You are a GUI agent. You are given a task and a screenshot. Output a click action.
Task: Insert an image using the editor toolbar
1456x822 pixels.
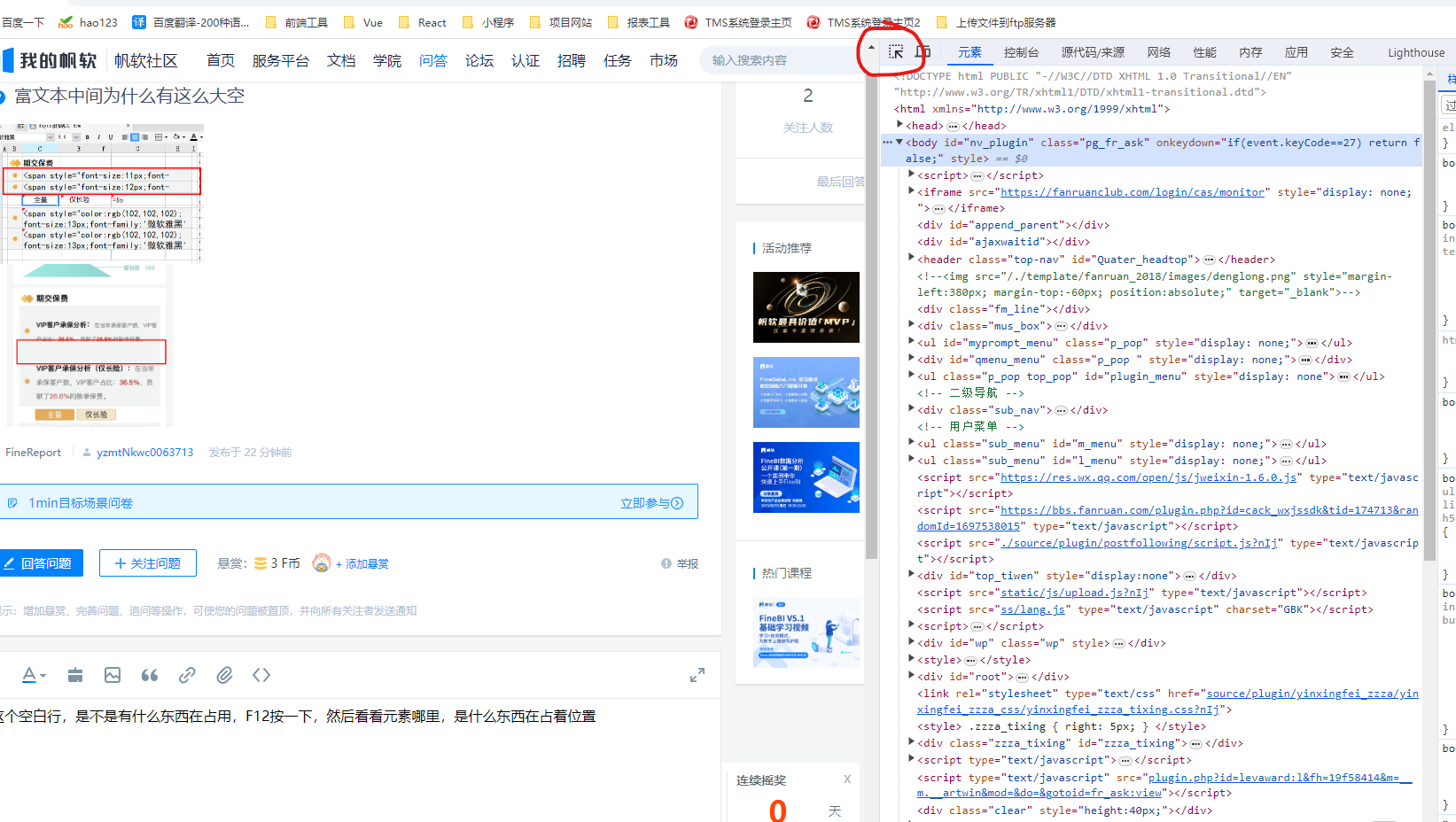113,675
